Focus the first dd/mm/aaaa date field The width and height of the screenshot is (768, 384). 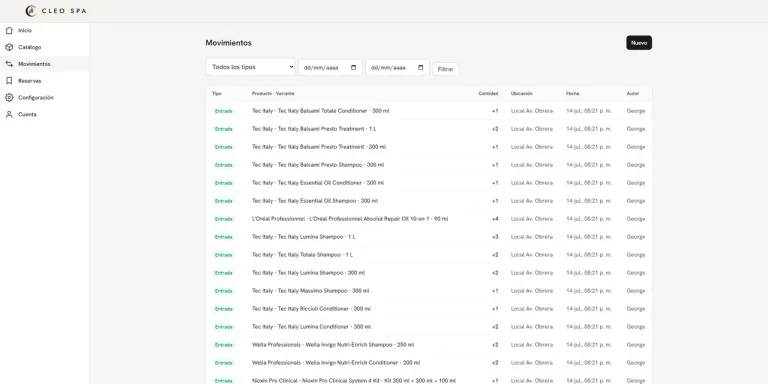click(330, 68)
